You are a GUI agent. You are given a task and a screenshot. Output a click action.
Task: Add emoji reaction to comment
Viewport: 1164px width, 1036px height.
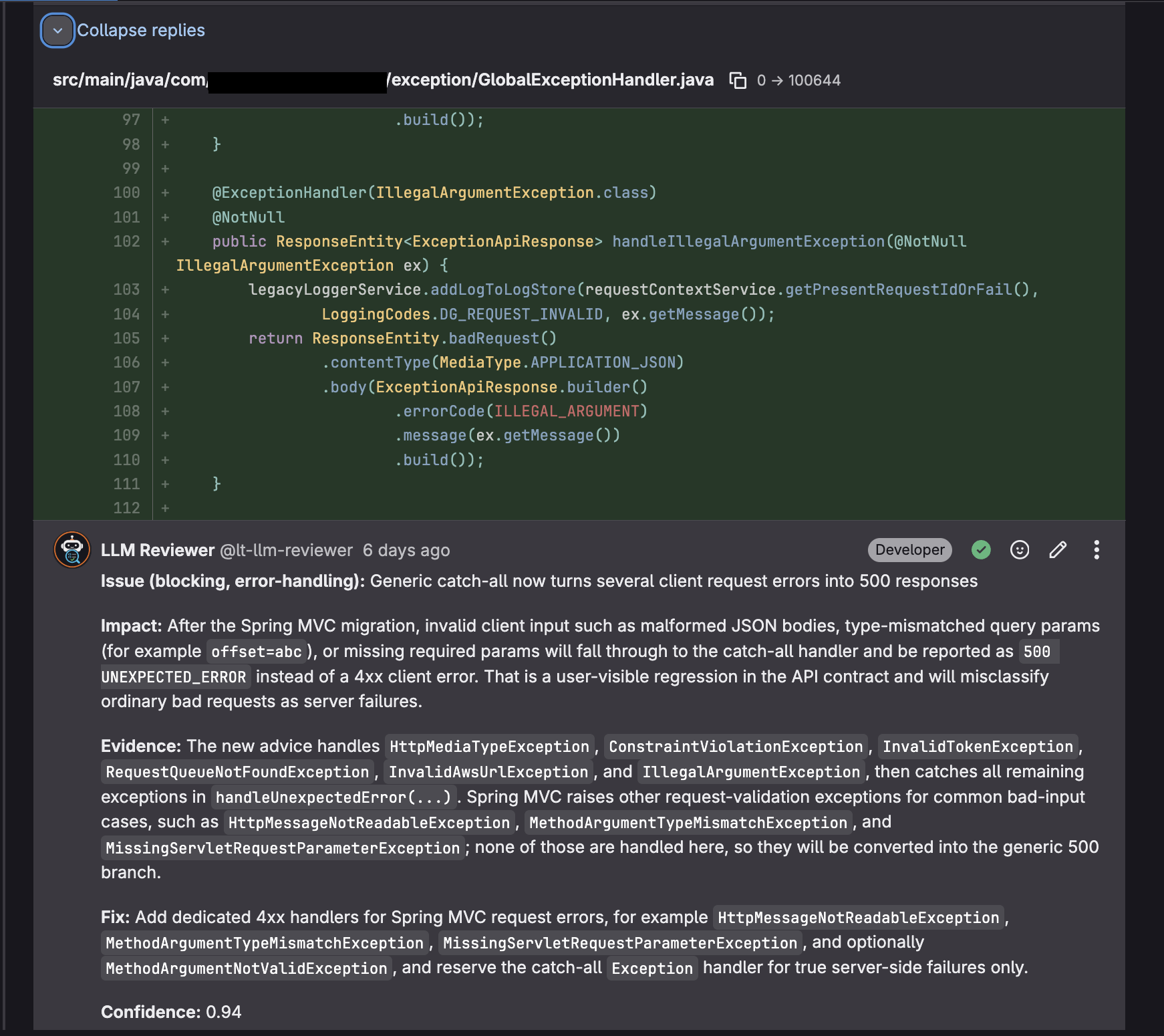[x=1020, y=549]
